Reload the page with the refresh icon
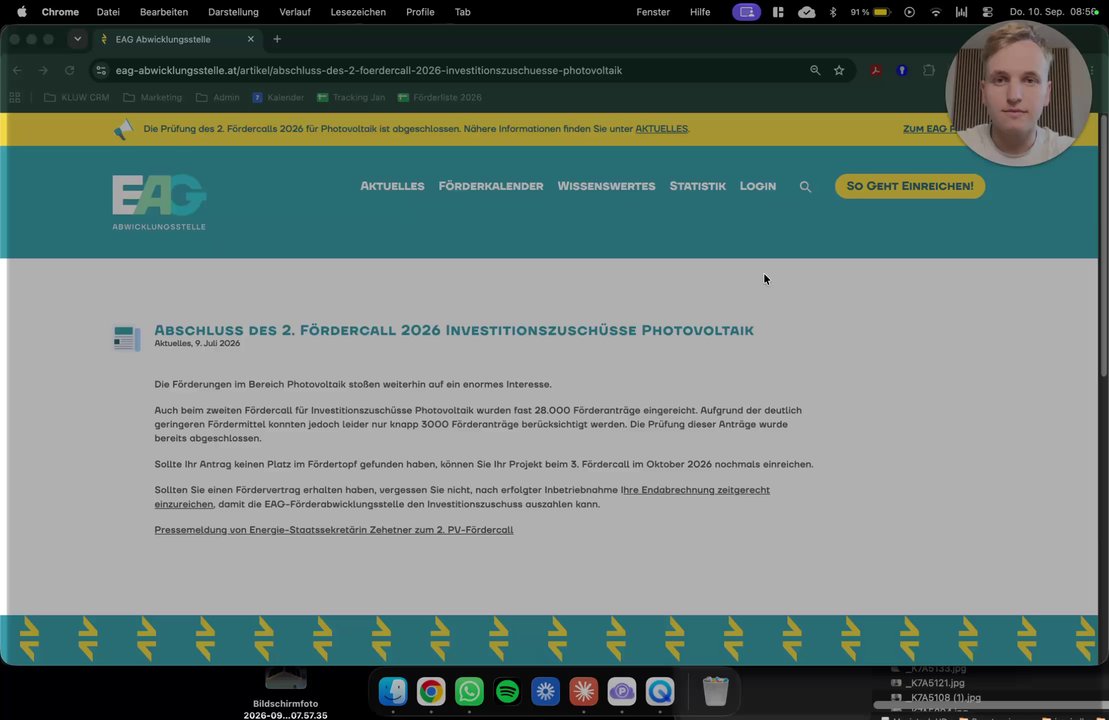Viewport: 1109px width, 720px height. [x=69, y=70]
